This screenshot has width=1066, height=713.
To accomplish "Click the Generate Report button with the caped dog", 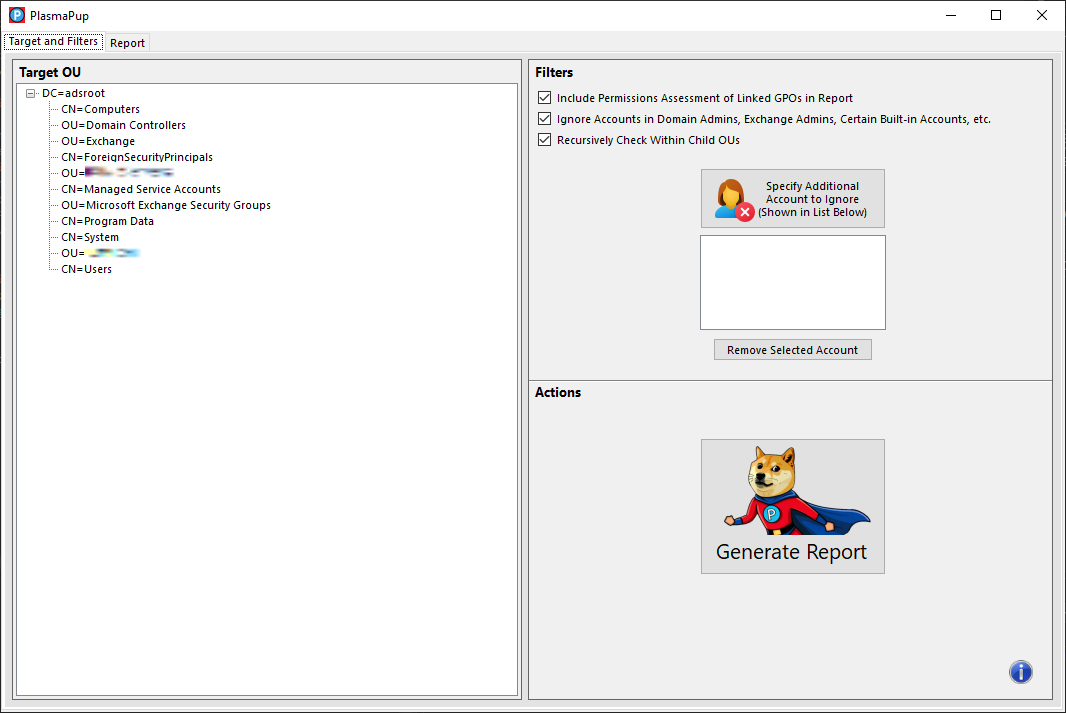I will tap(793, 506).
